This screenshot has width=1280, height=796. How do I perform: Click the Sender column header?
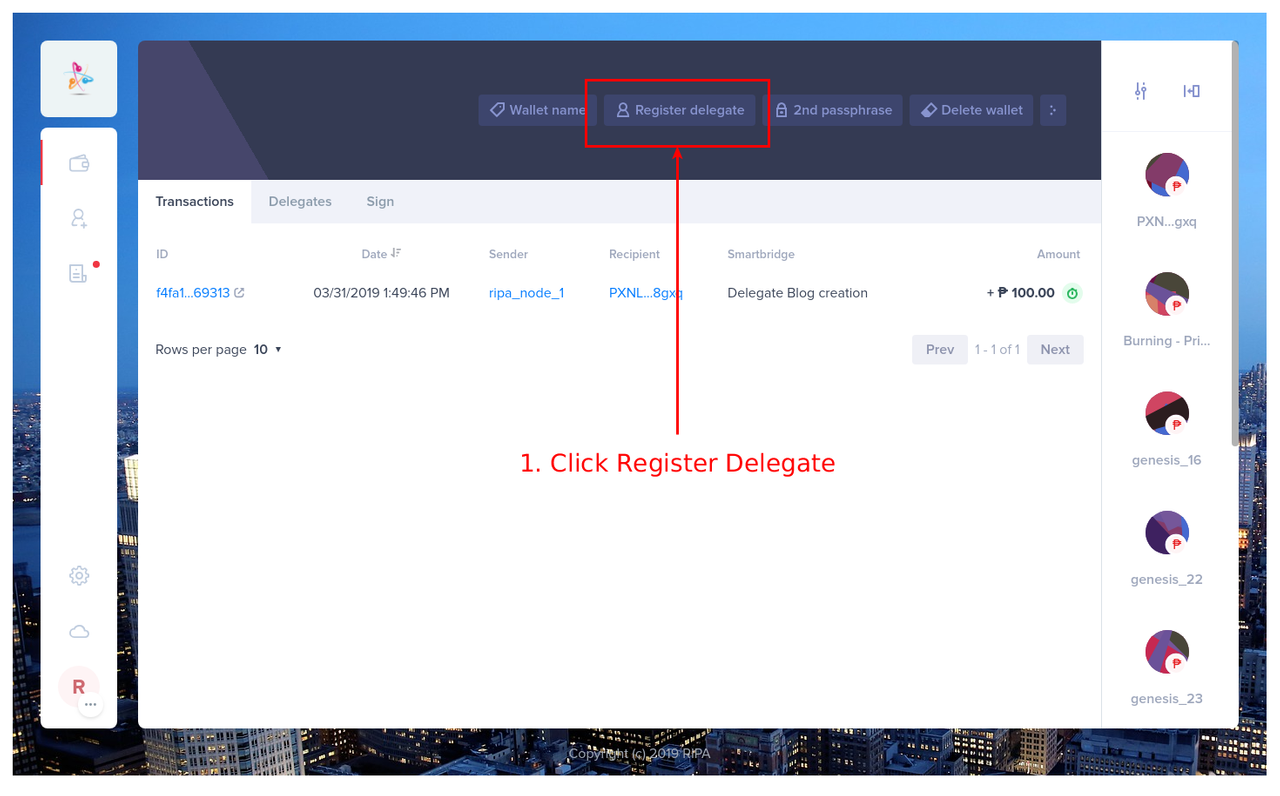coord(508,254)
